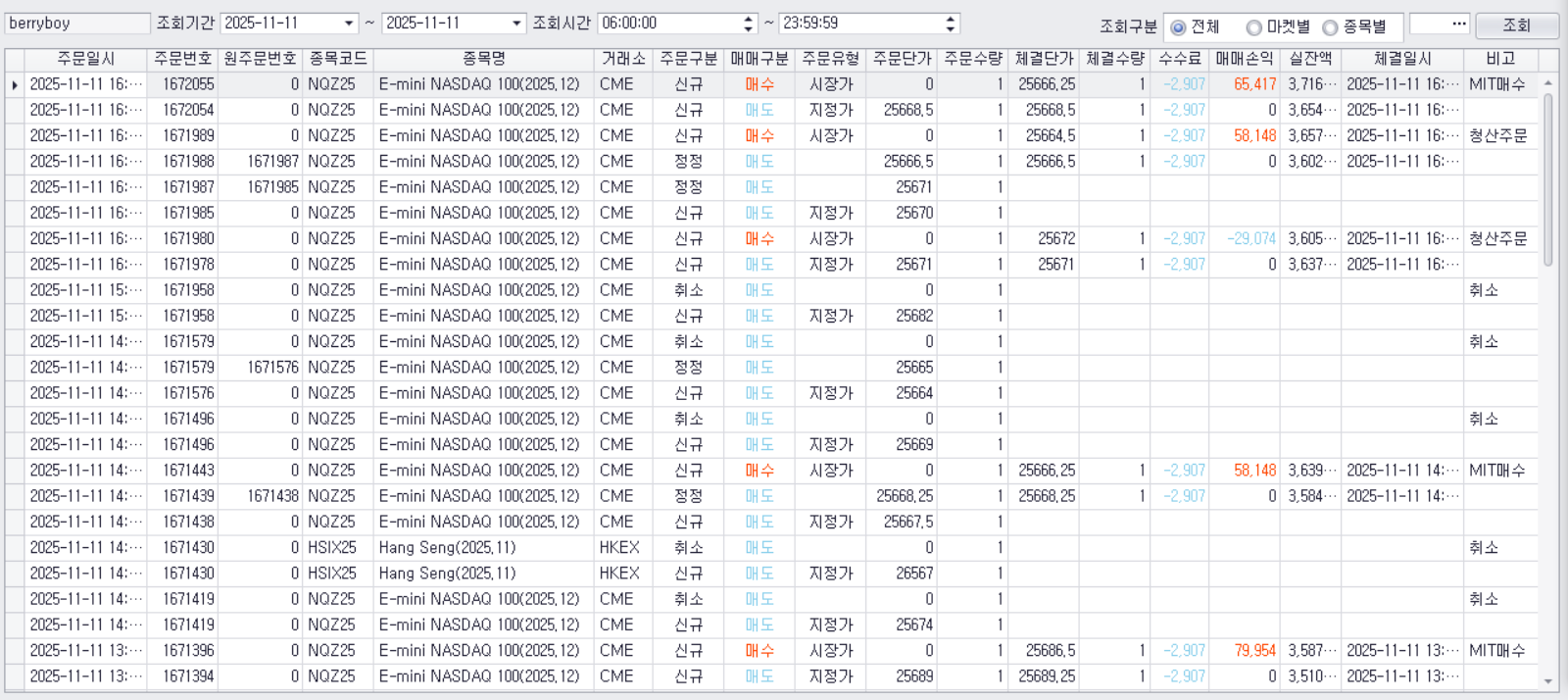
Task: Click the 주문수량 column header
Action: pos(973,59)
